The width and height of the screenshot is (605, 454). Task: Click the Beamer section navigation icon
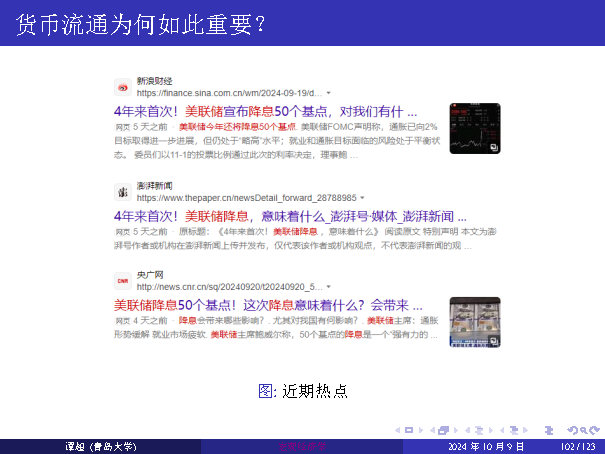(x=512, y=429)
